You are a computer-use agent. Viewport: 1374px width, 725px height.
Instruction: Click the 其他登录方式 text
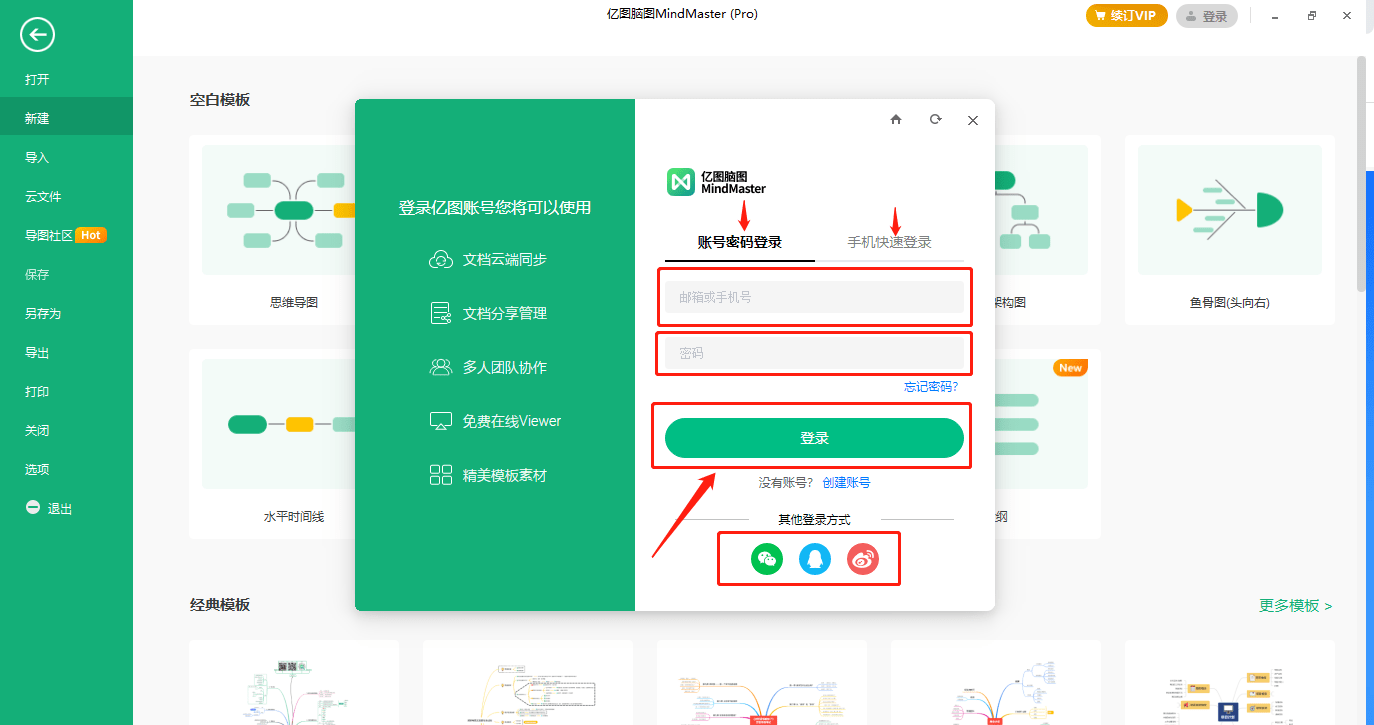point(815,519)
